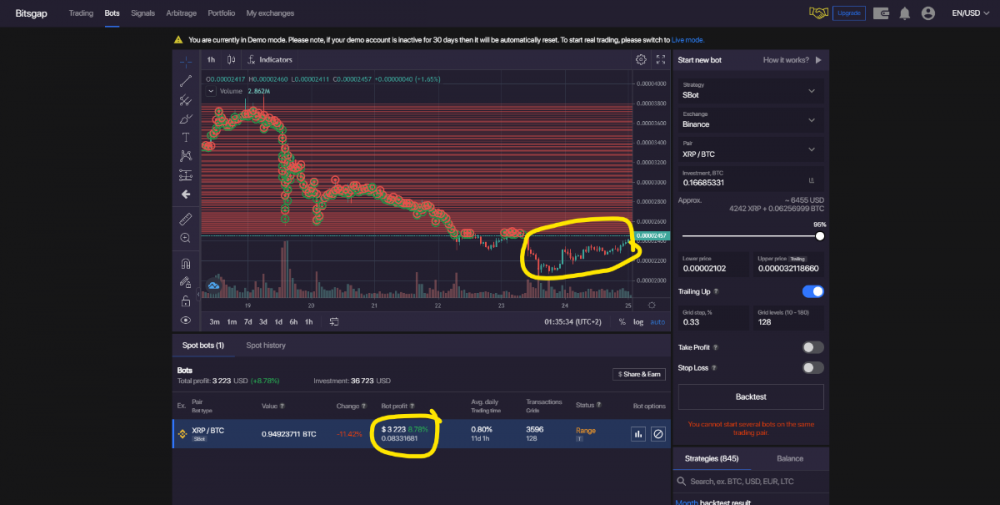Select the text annotation tool
This screenshot has width=1000, height=505.
coord(186,137)
